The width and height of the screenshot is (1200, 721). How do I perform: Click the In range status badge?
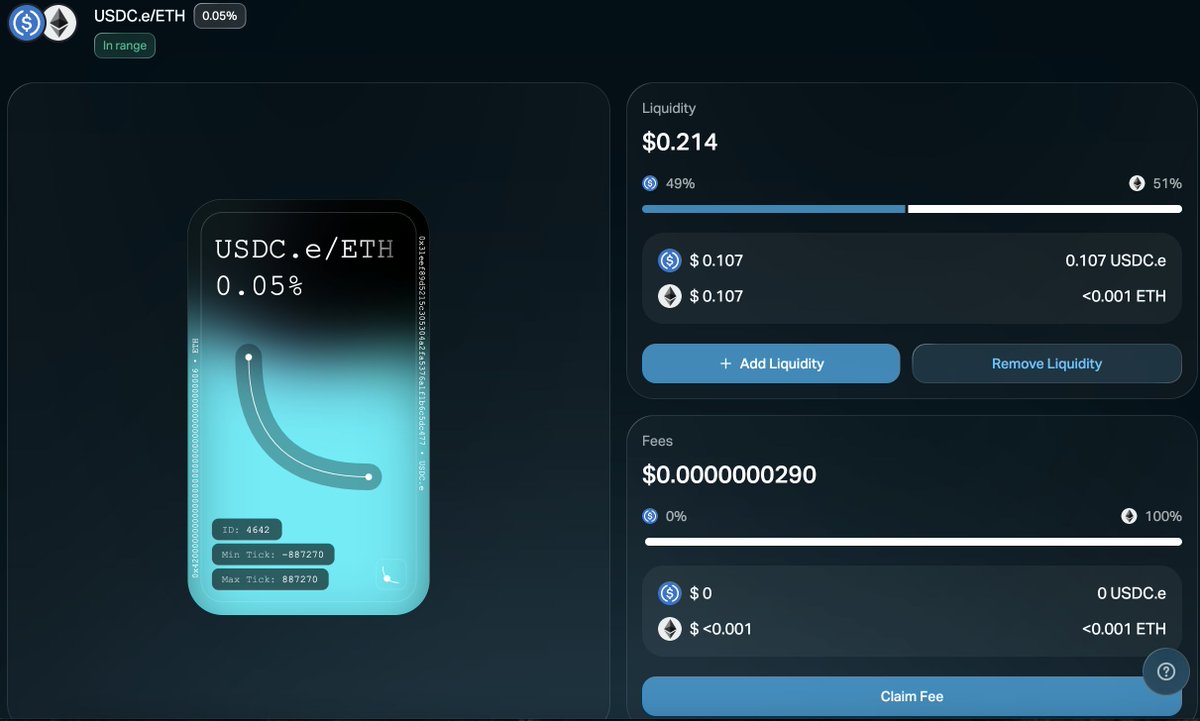coord(125,45)
